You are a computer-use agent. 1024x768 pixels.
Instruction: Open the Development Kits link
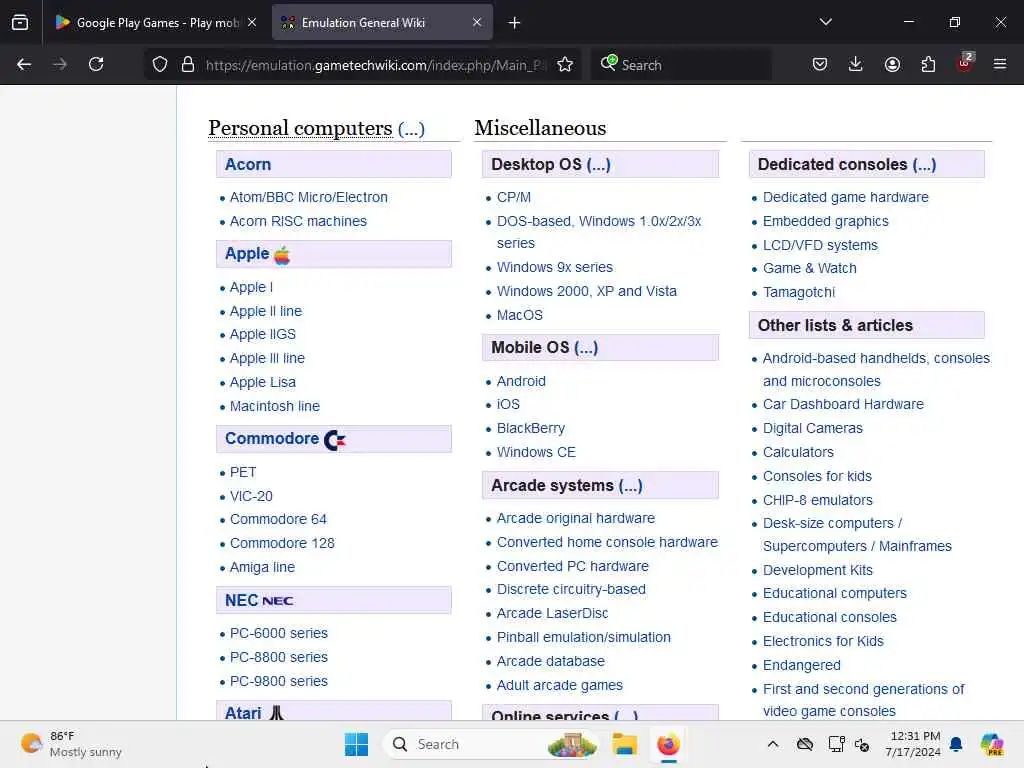pyautogui.click(x=818, y=570)
